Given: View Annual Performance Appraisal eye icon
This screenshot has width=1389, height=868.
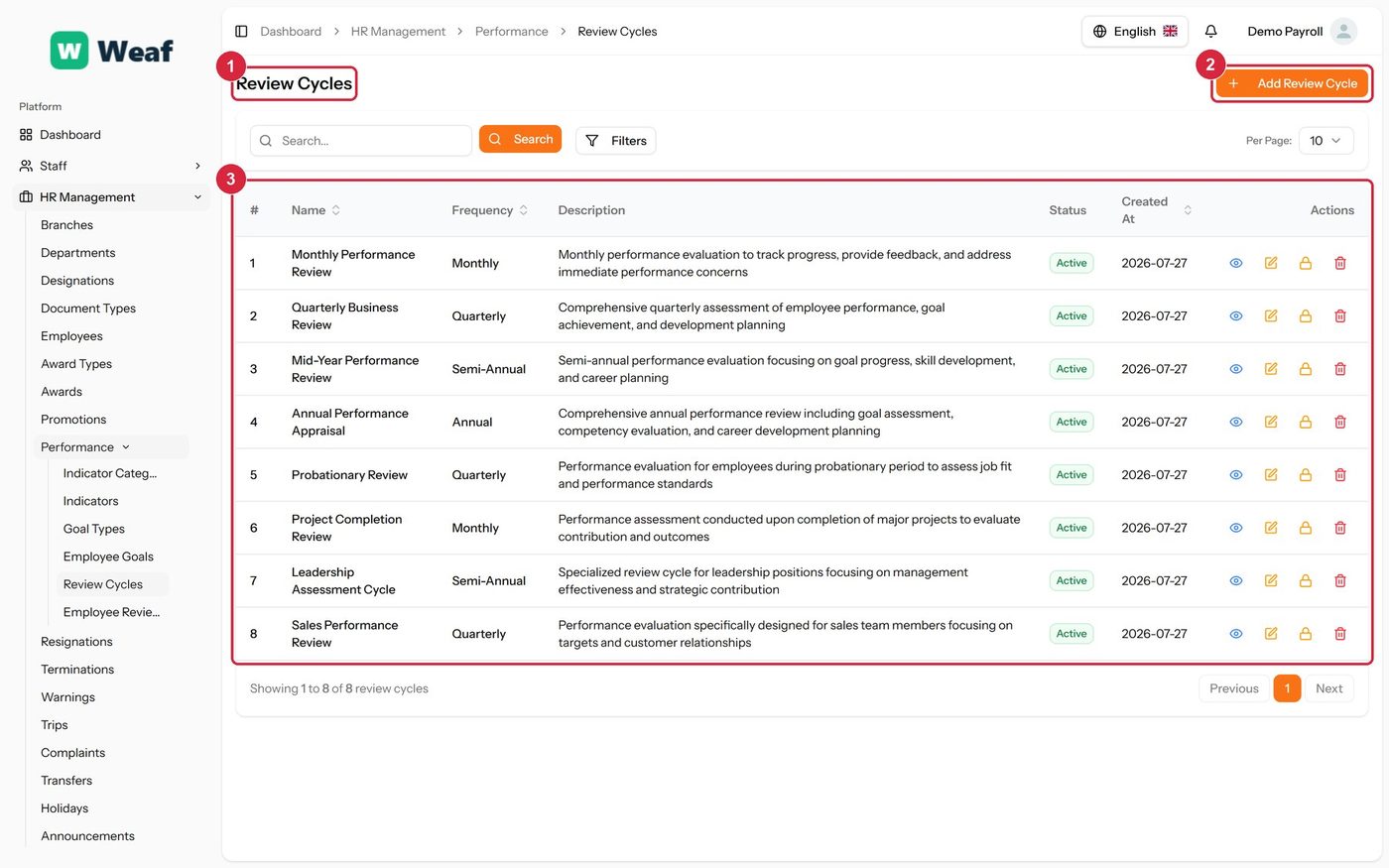Looking at the screenshot, I should [1236, 422].
